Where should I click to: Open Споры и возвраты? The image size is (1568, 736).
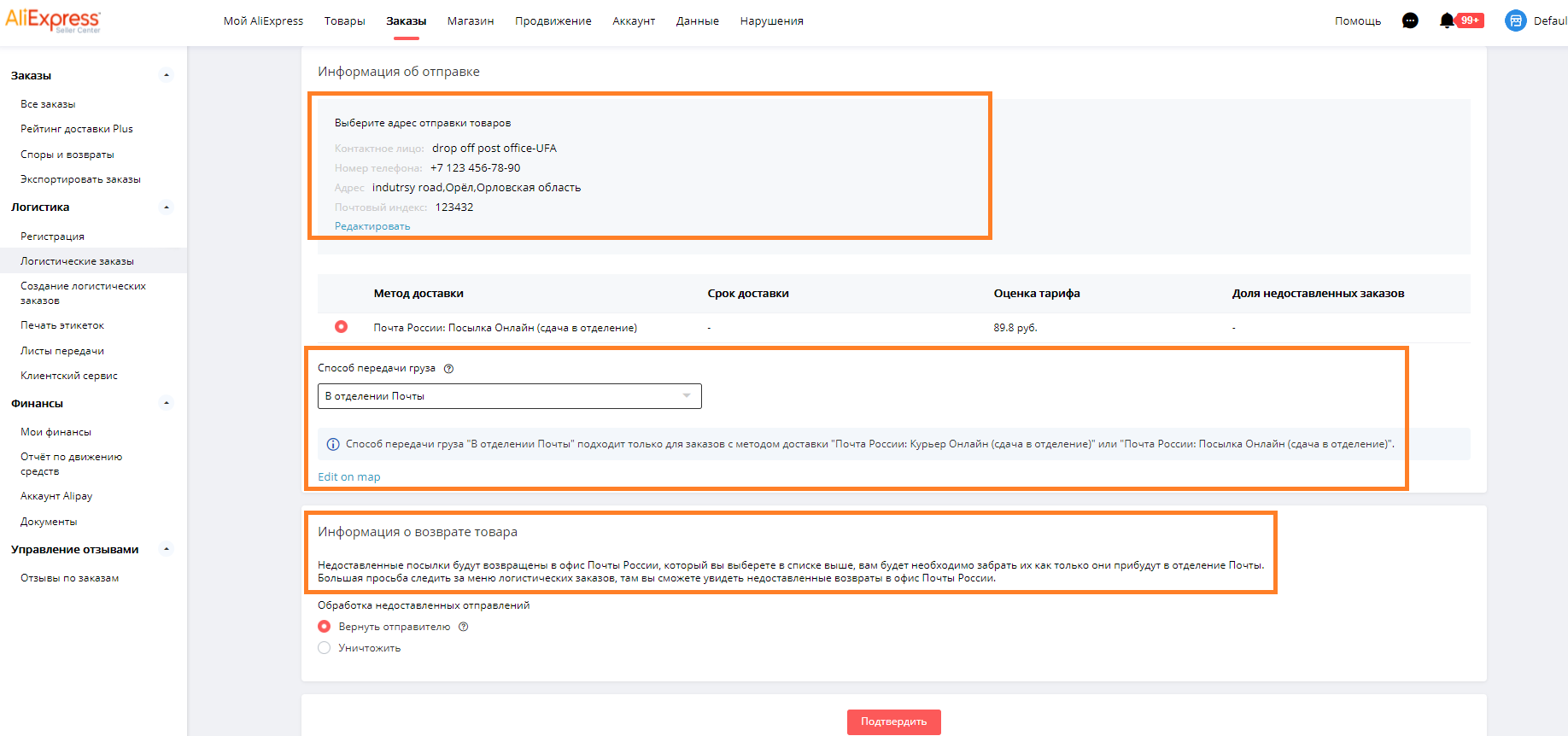click(x=67, y=155)
